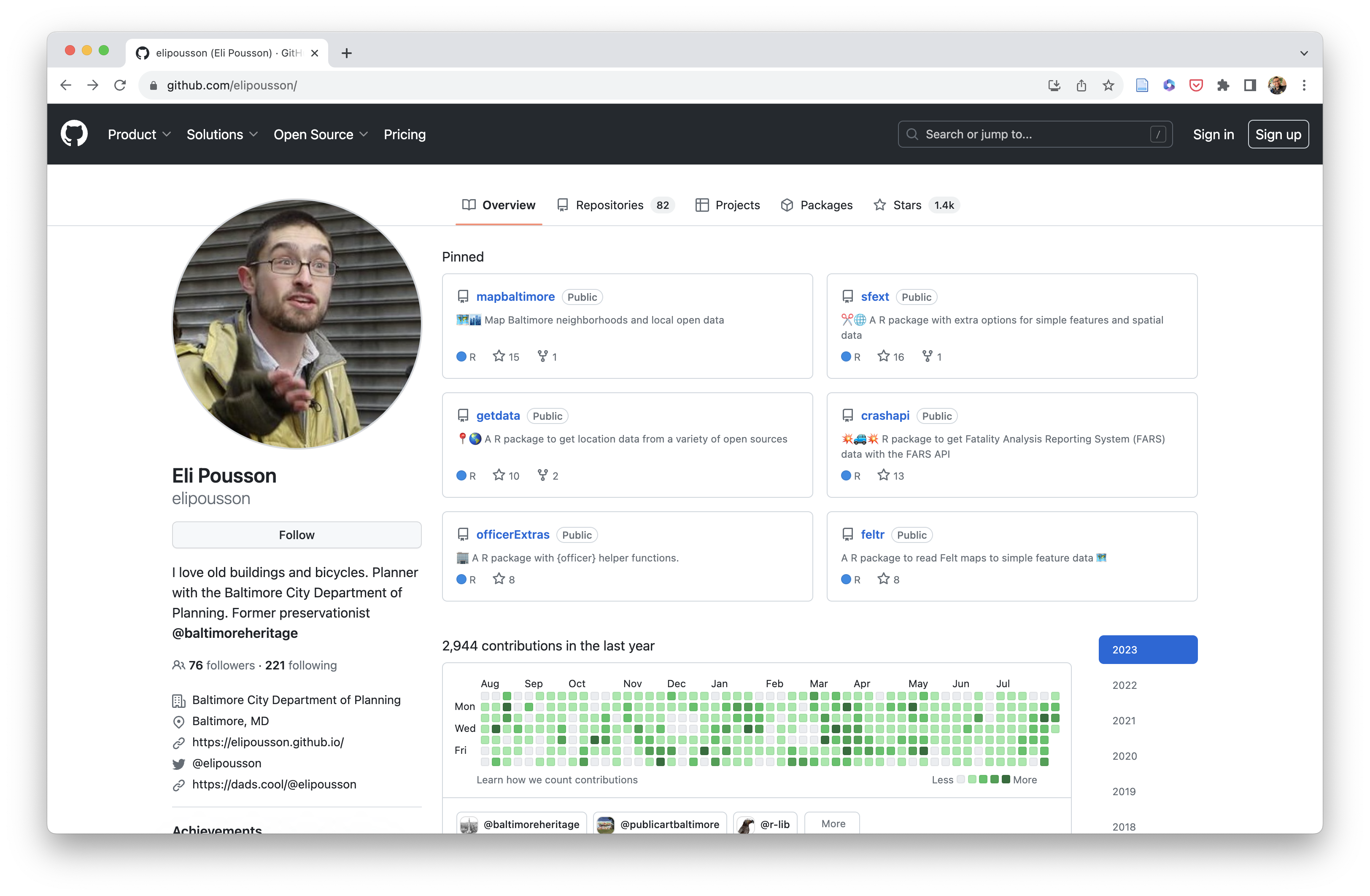Open the browser Extensions puzzle icon
The width and height of the screenshot is (1370, 896).
(x=1223, y=85)
